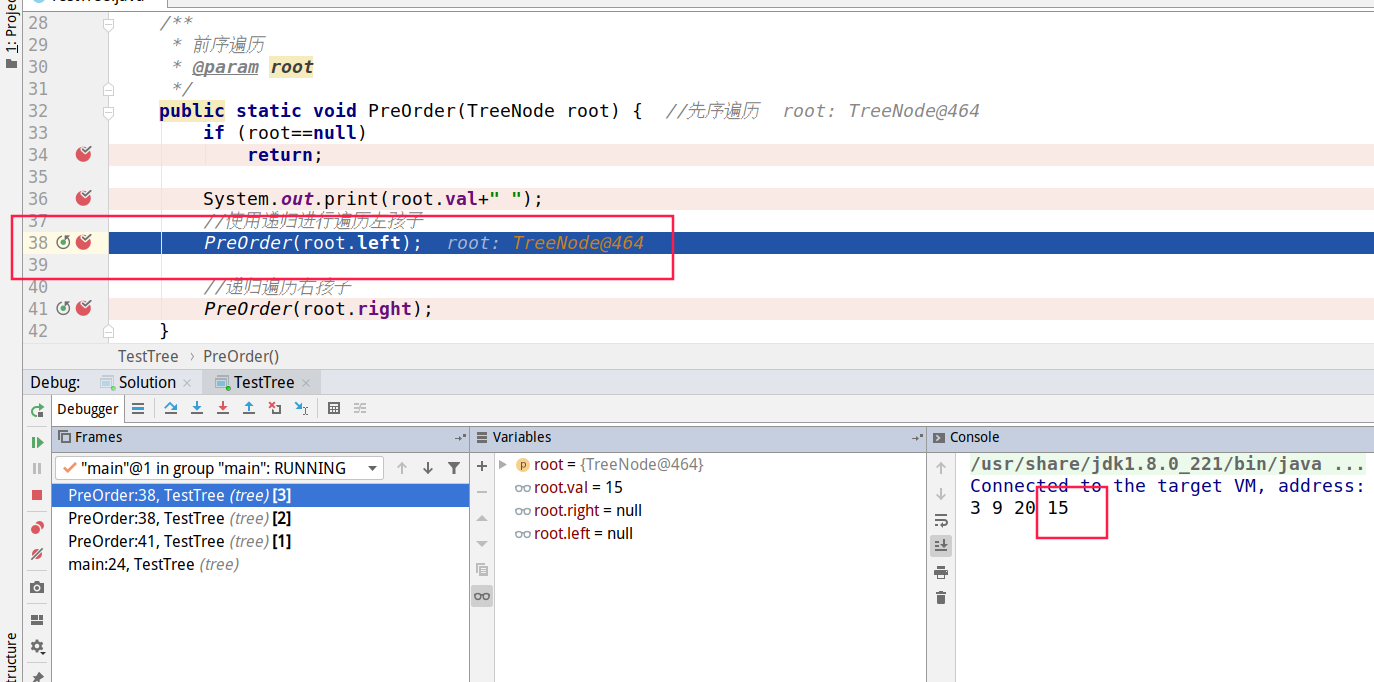Viewport: 1374px width, 682px height.
Task: Resume program execution
Action: click(x=37, y=442)
